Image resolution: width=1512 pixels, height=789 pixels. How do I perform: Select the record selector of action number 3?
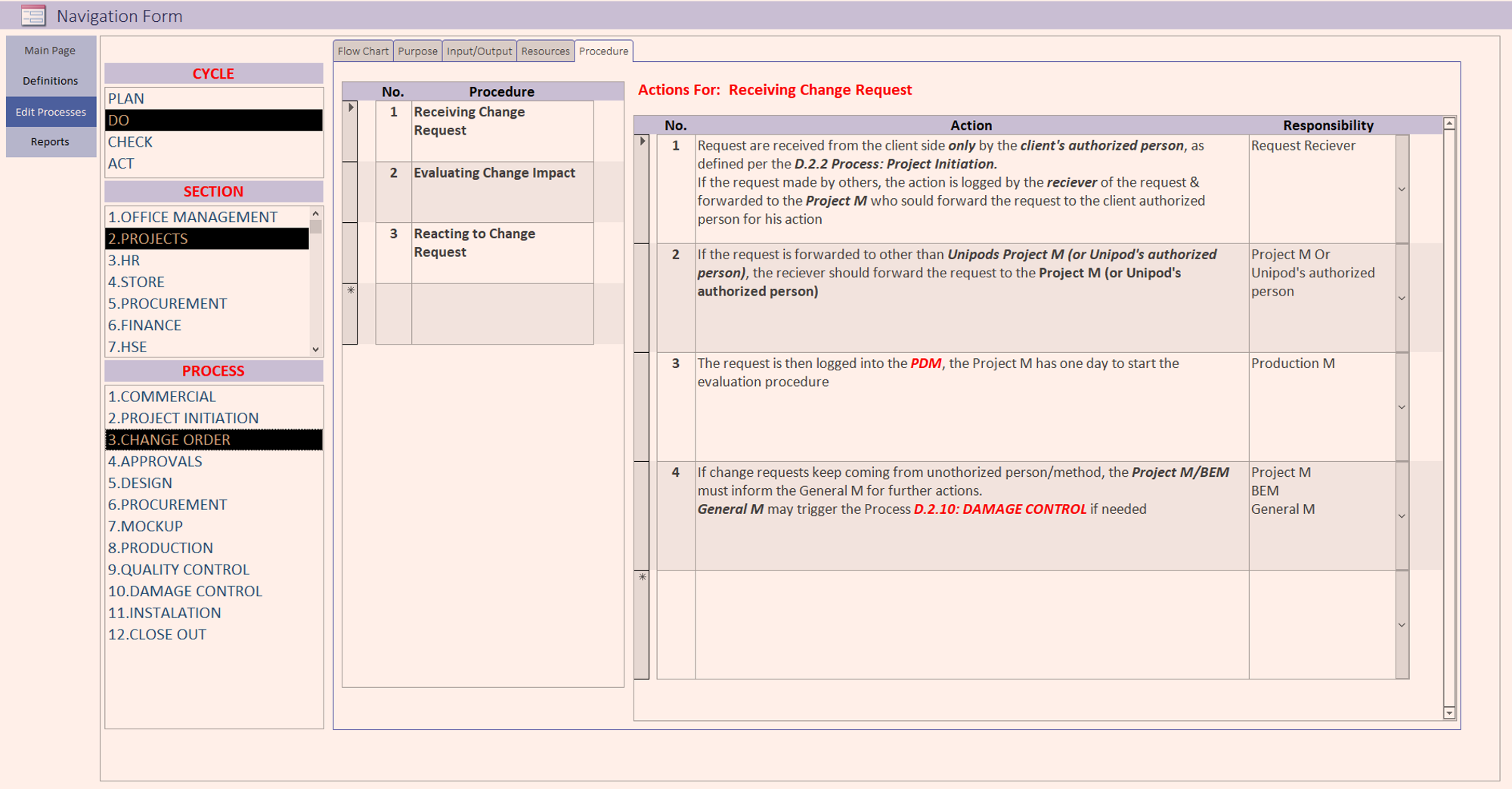tap(642, 407)
